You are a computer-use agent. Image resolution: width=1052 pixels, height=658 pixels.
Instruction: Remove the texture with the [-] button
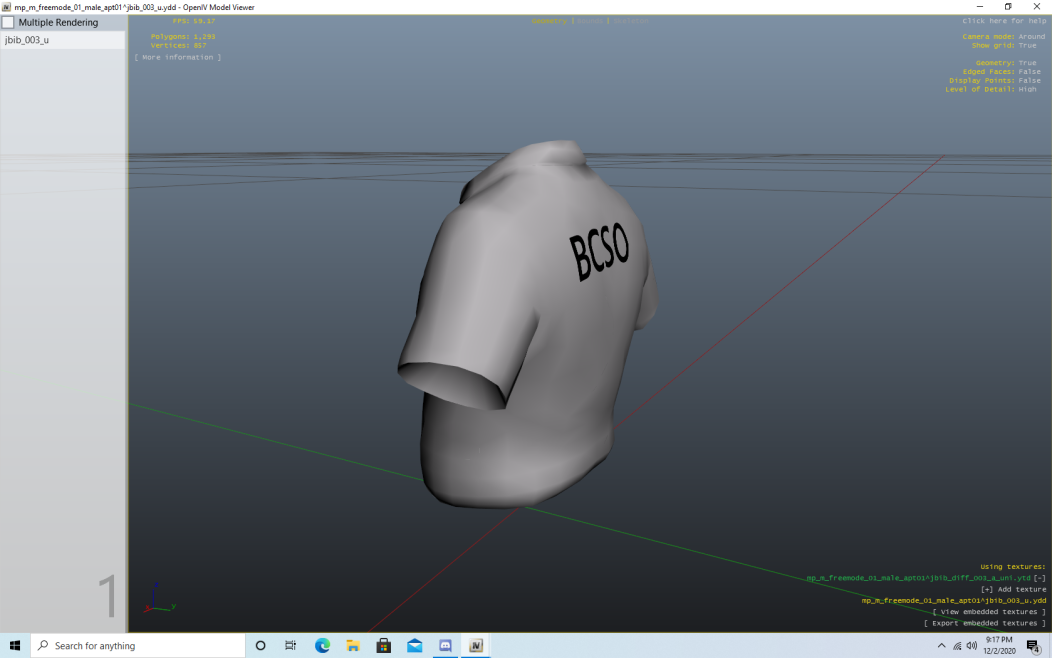point(1039,578)
